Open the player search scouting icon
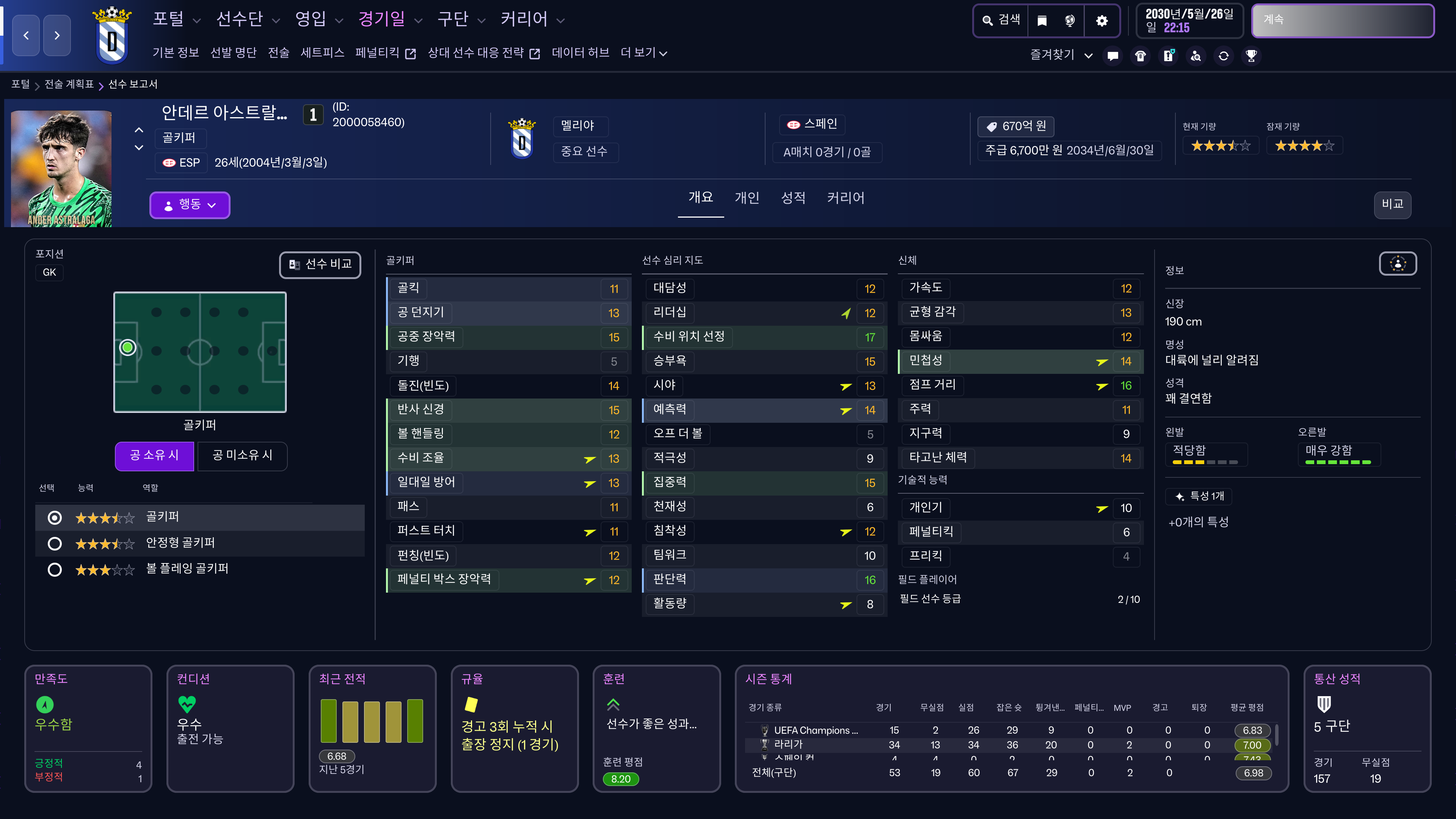Image resolution: width=1456 pixels, height=819 pixels. coord(1196,56)
